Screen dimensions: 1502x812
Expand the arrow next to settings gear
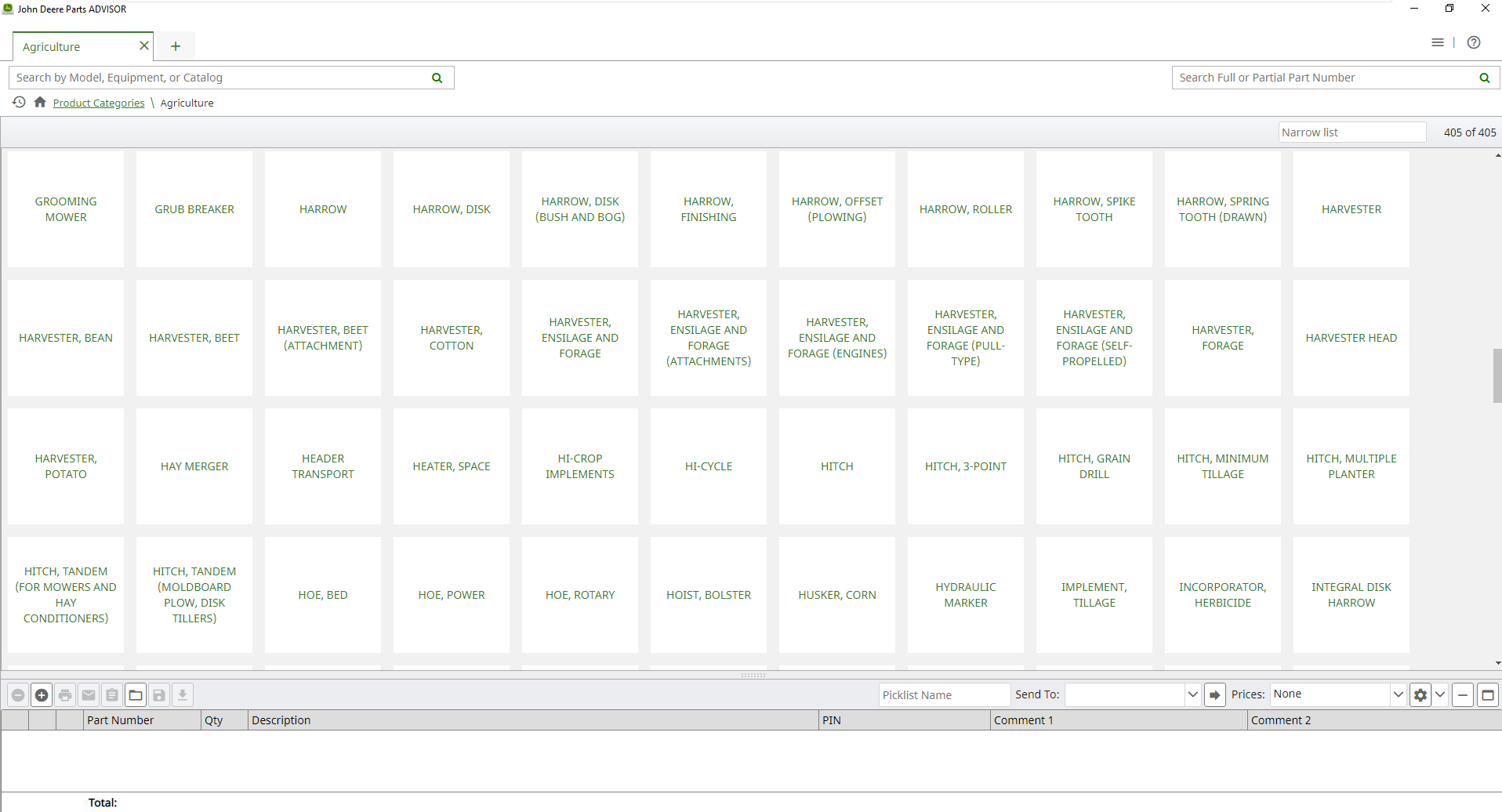1440,694
